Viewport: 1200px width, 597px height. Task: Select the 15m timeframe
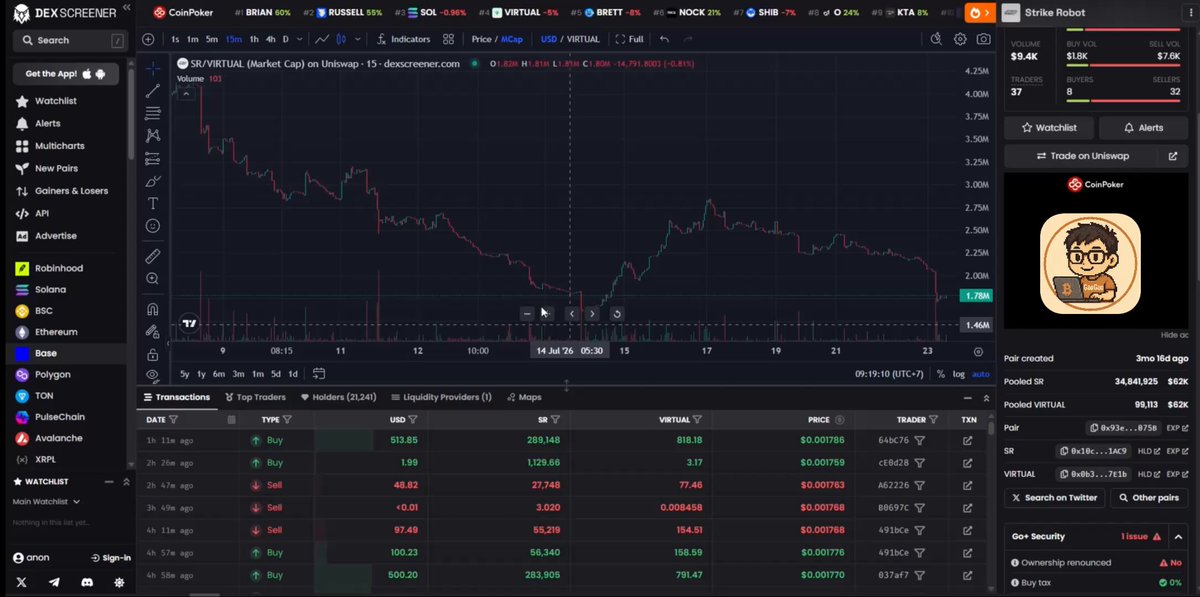click(233, 39)
